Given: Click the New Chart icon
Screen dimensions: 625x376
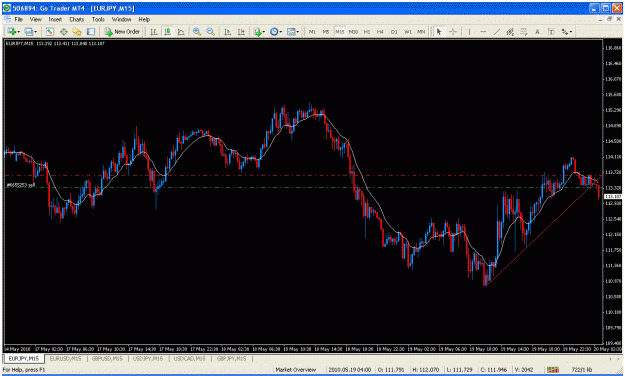Looking at the screenshot, I should [x=12, y=32].
